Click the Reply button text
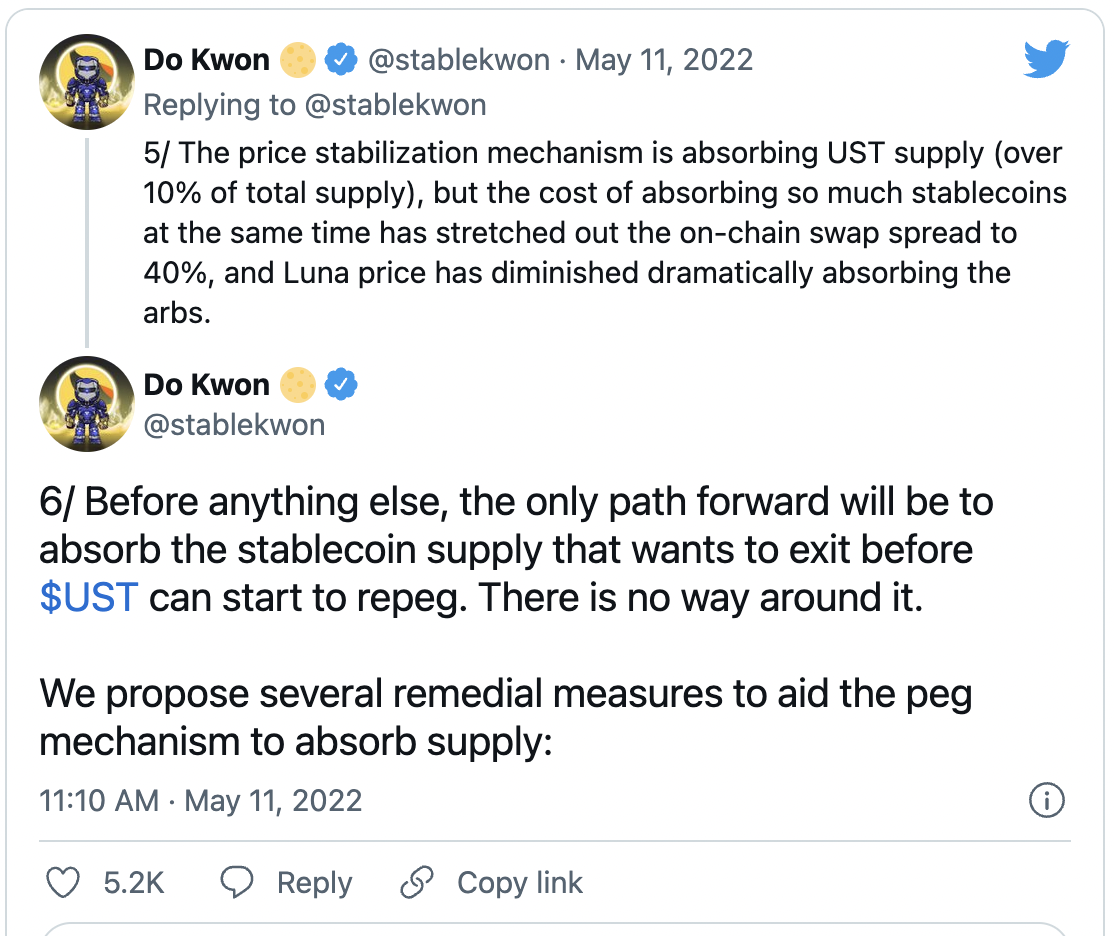This screenshot has height=936, width=1114. click(x=314, y=883)
